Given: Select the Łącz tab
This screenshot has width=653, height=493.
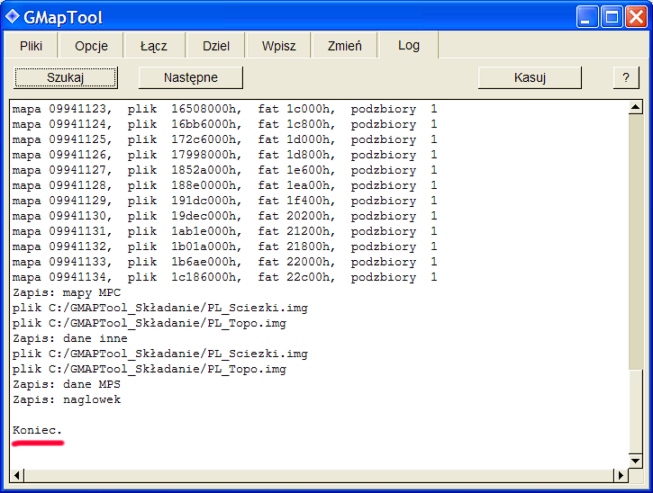Looking at the screenshot, I should 152,46.
